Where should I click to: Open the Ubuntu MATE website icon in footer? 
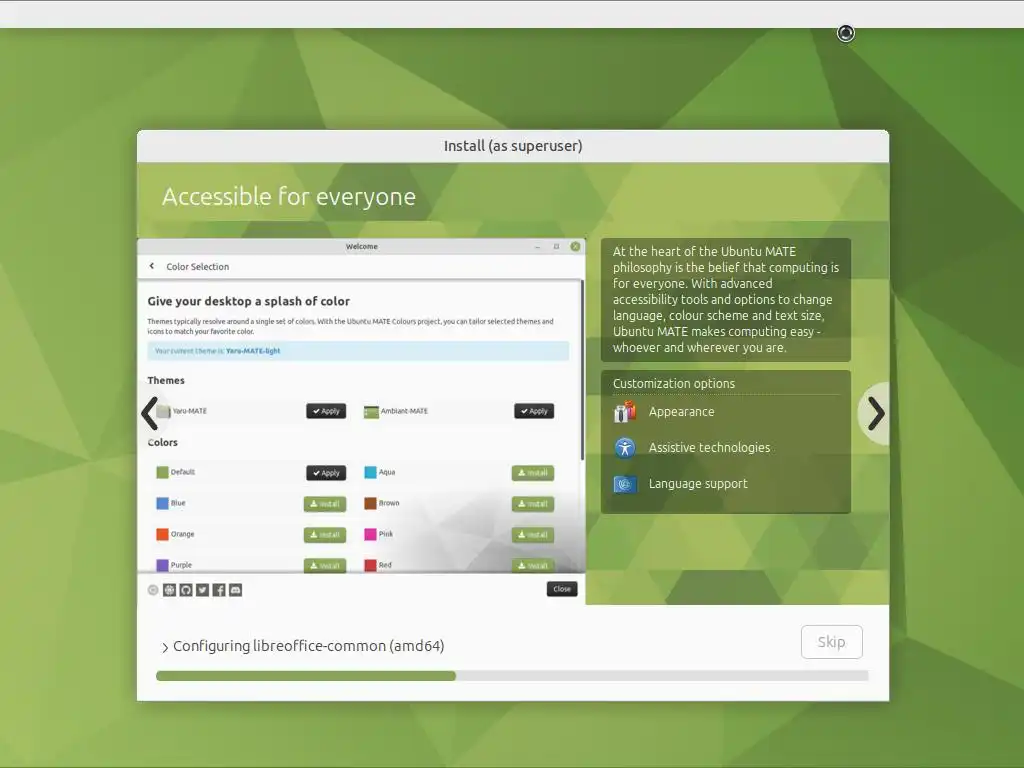click(x=169, y=590)
